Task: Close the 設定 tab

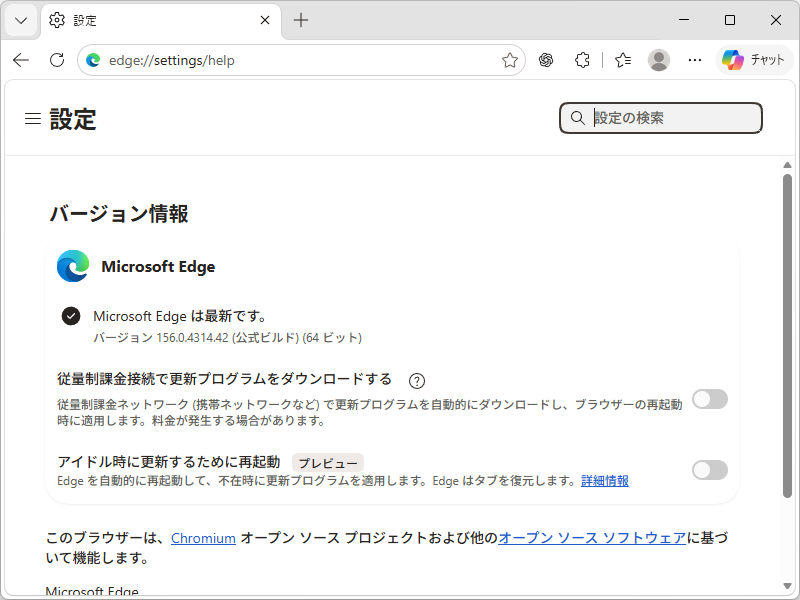Action: point(265,20)
